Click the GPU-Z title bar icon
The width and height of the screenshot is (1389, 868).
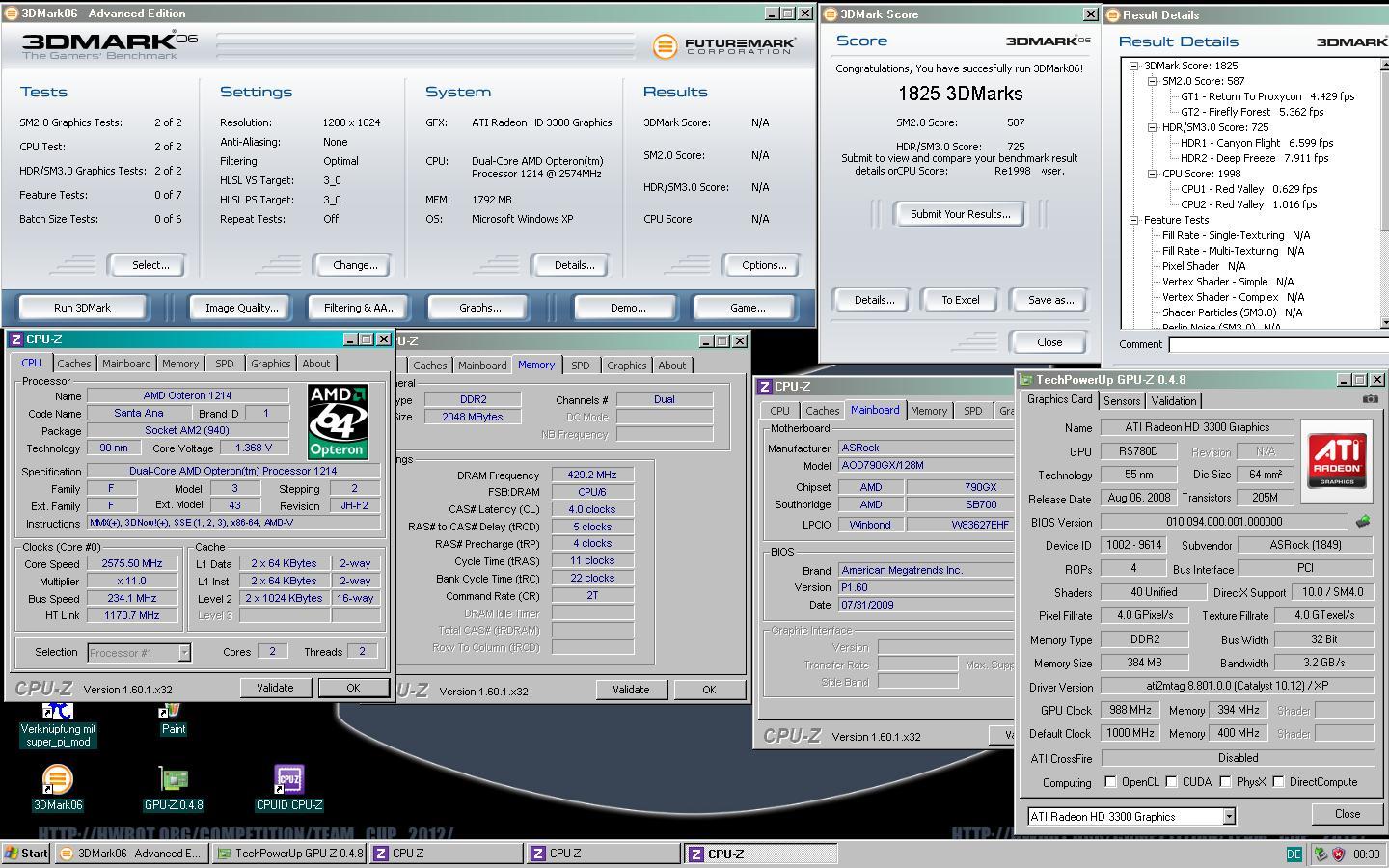pyautogui.click(x=1026, y=380)
